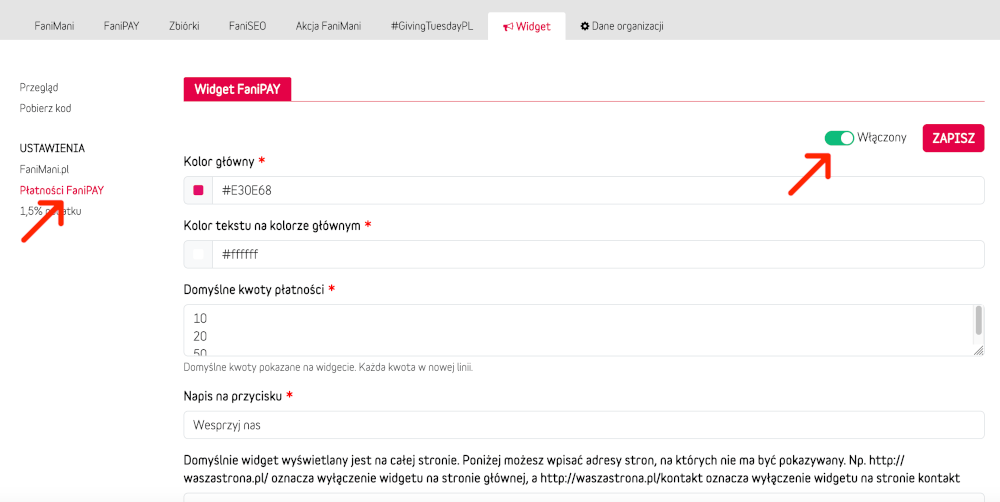The width and height of the screenshot is (1000, 502).
Task: Switch to the FaniPAY tab
Action: click(120, 26)
